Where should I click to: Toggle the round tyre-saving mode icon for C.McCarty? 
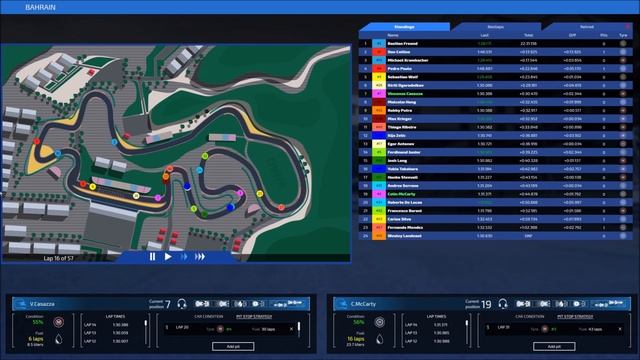(579, 304)
